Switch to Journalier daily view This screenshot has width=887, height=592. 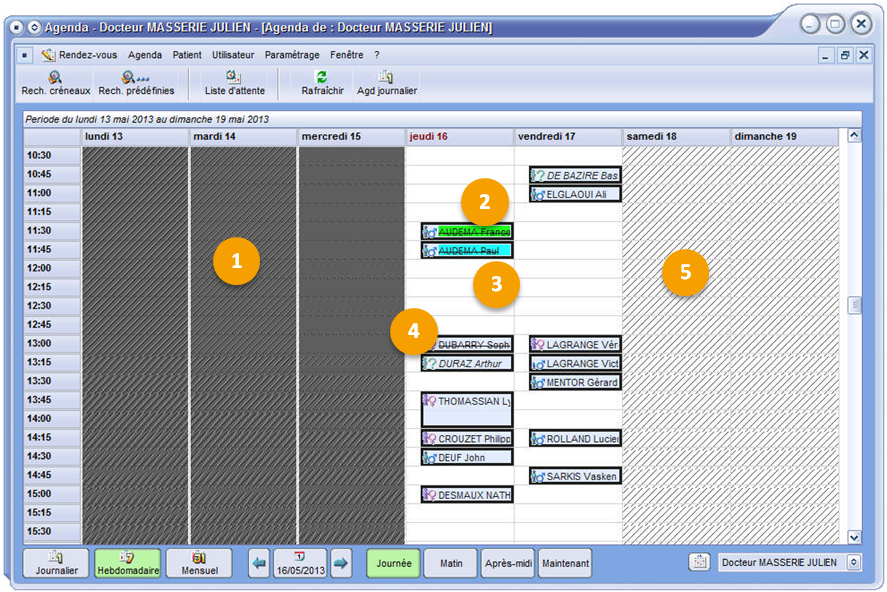coord(56,563)
